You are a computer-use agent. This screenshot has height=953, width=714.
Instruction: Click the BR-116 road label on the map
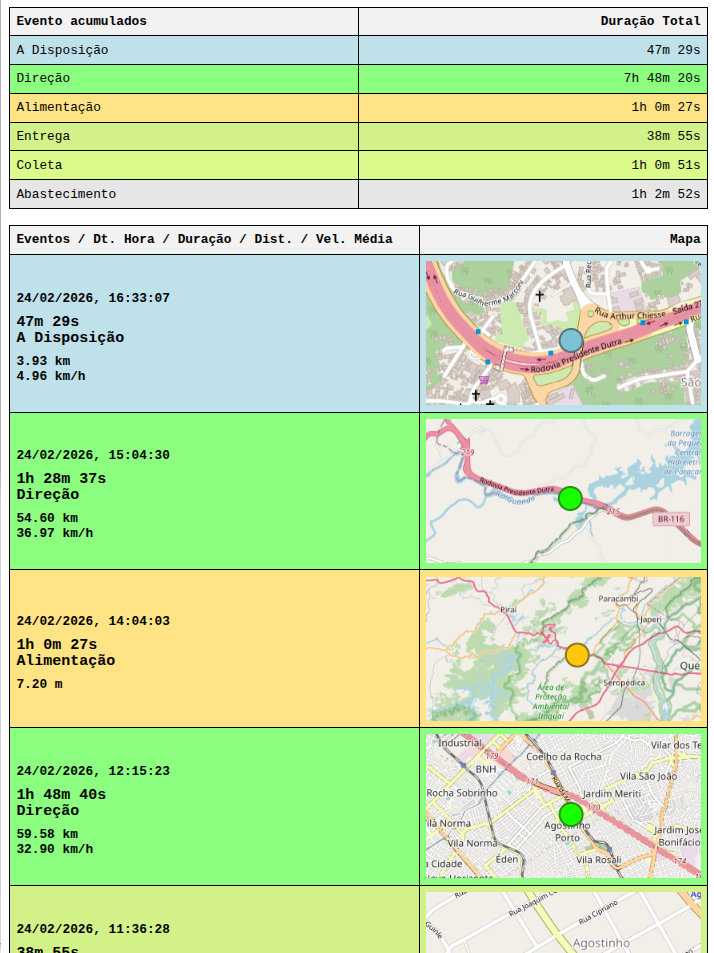(x=671, y=519)
